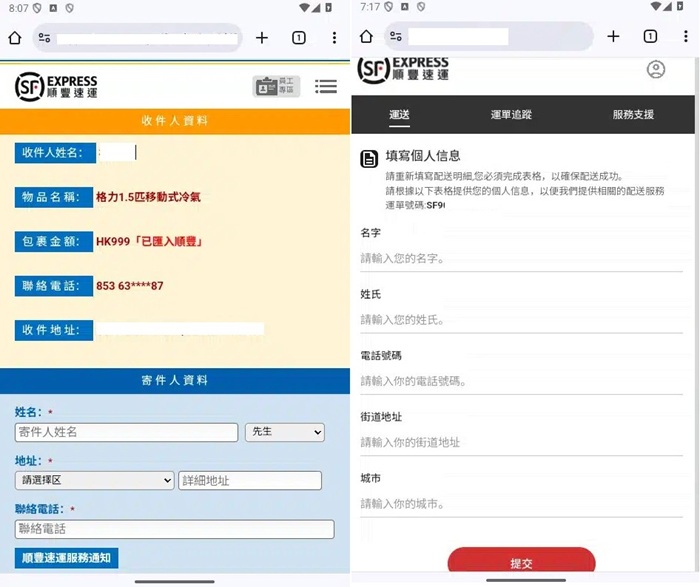
Task: Select the 運送 tab
Action: pos(399,115)
